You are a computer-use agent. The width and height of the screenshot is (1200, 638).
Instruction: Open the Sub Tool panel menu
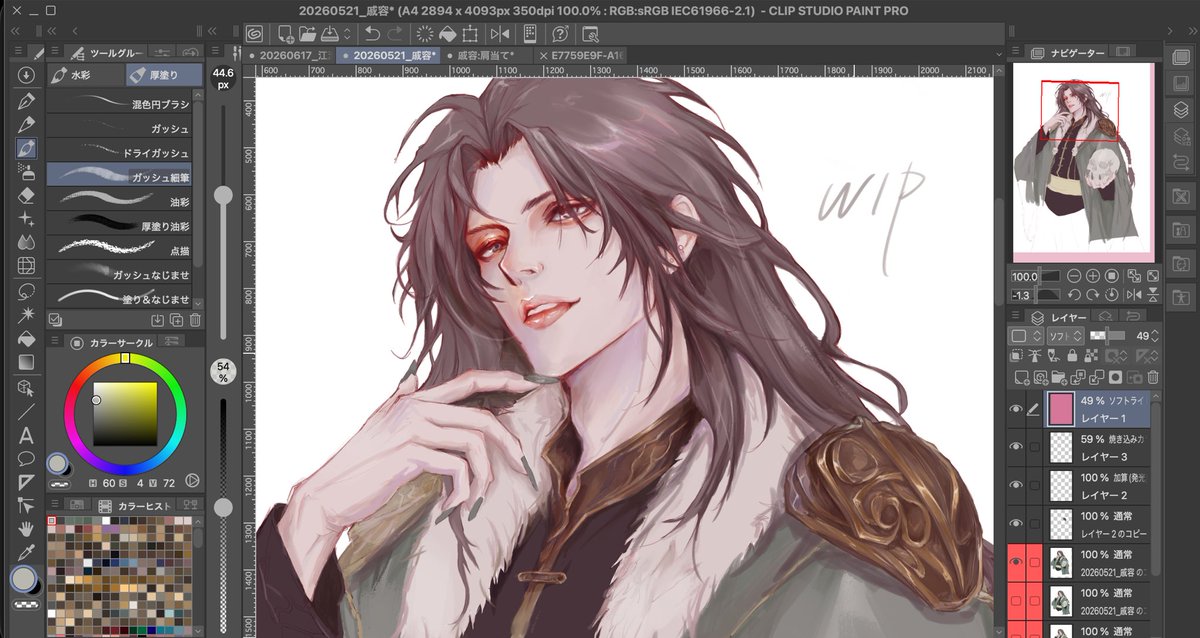tap(57, 52)
